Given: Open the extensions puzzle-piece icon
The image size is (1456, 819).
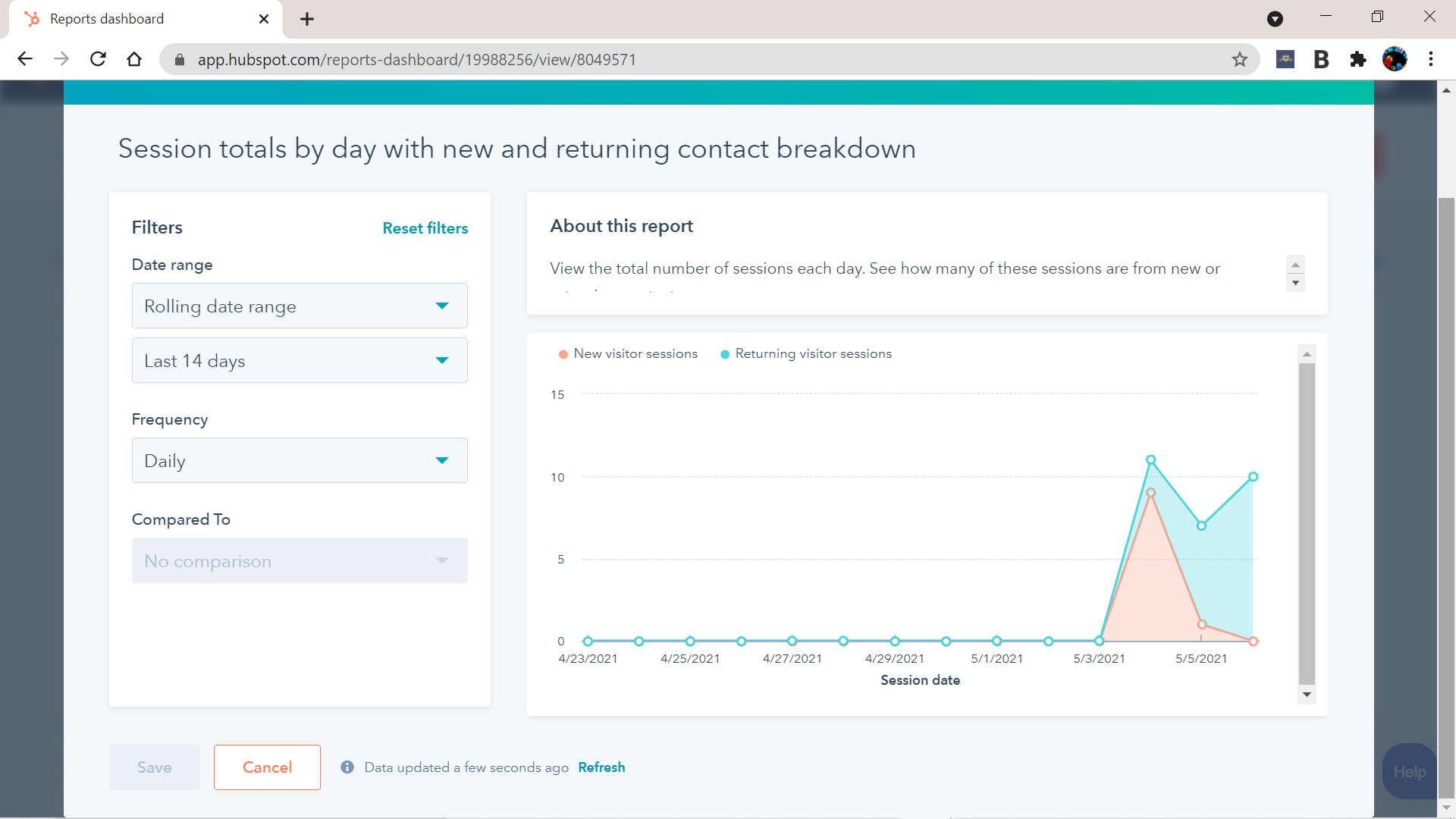Looking at the screenshot, I should pyautogui.click(x=1357, y=59).
